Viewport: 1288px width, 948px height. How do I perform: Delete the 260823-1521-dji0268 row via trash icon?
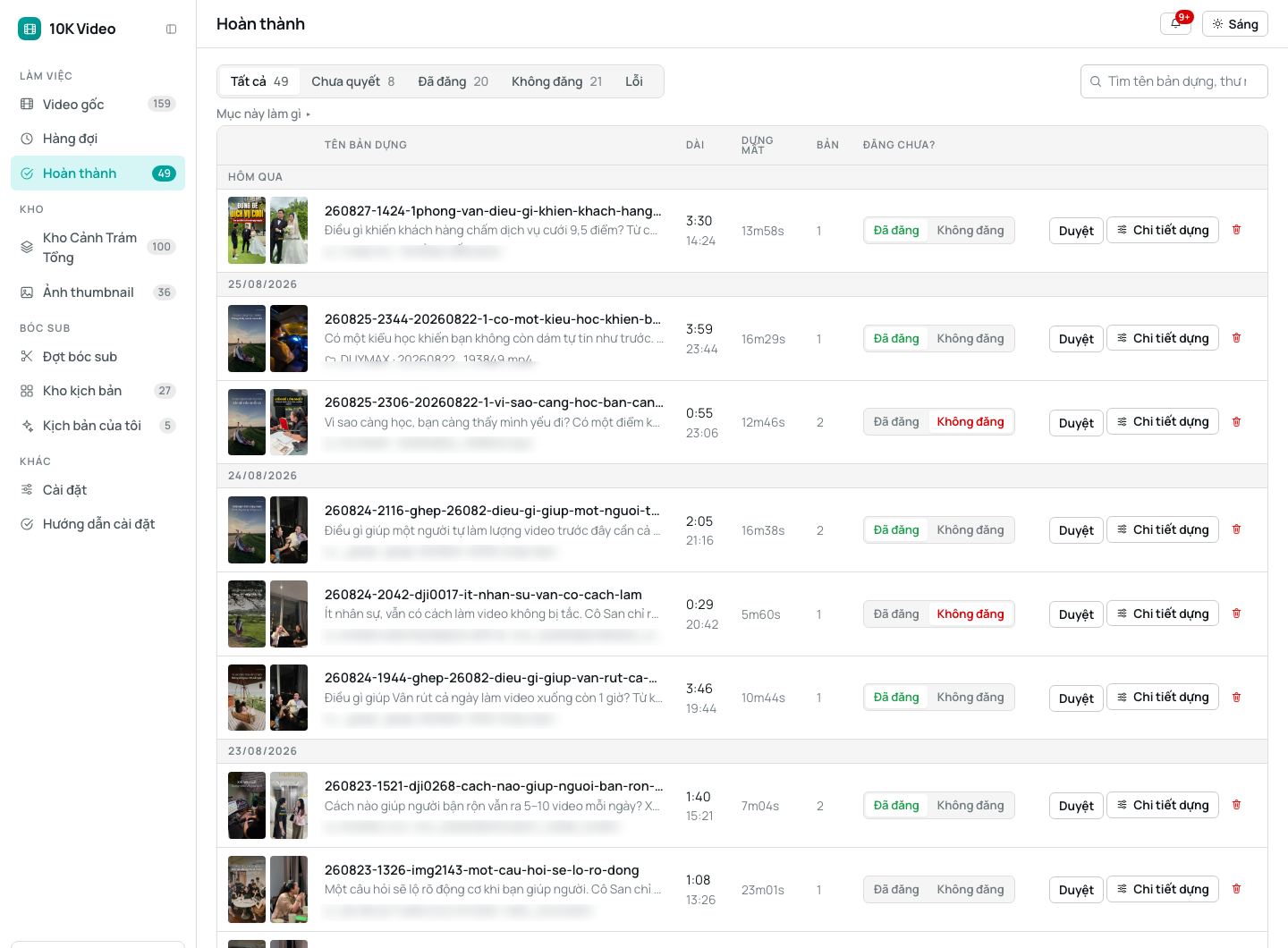(x=1237, y=805)
